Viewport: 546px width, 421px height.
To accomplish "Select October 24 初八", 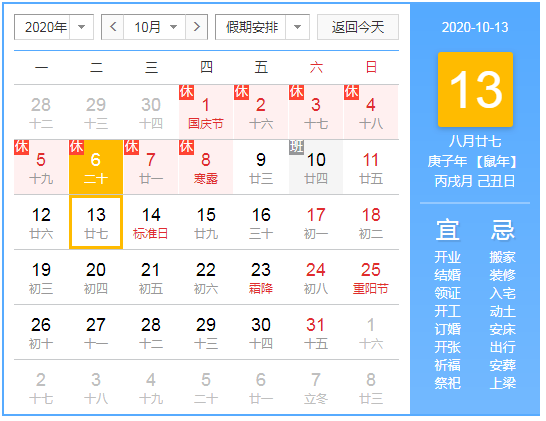I will coord(316,278).
